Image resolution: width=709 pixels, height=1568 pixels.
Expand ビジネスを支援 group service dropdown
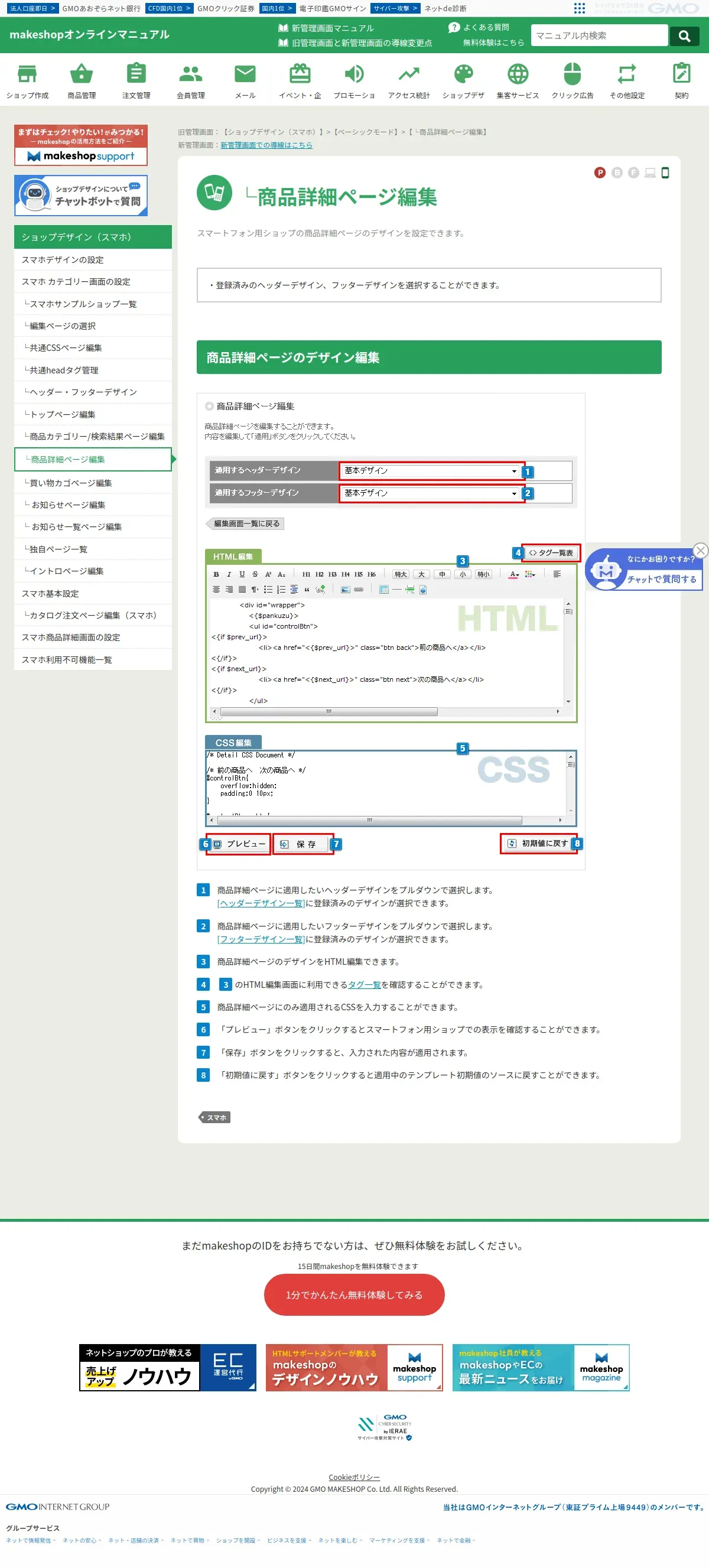288,1541
